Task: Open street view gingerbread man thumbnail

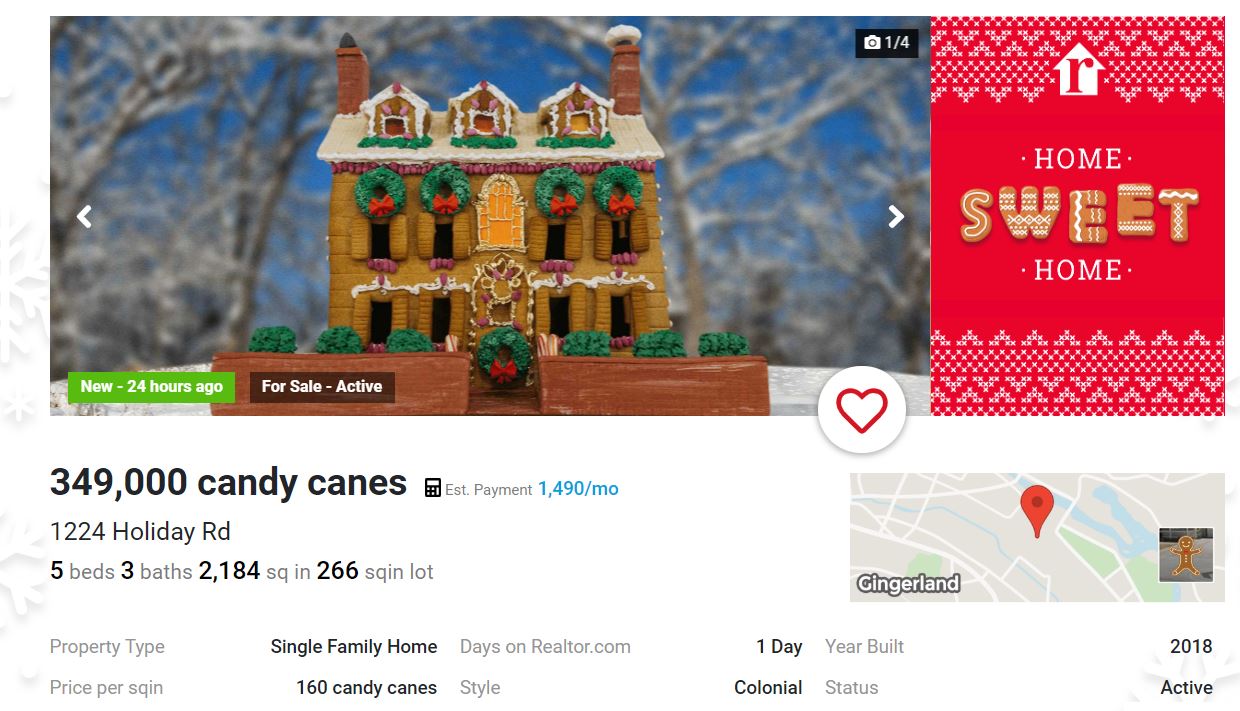Action: (x=1186, y=555)
